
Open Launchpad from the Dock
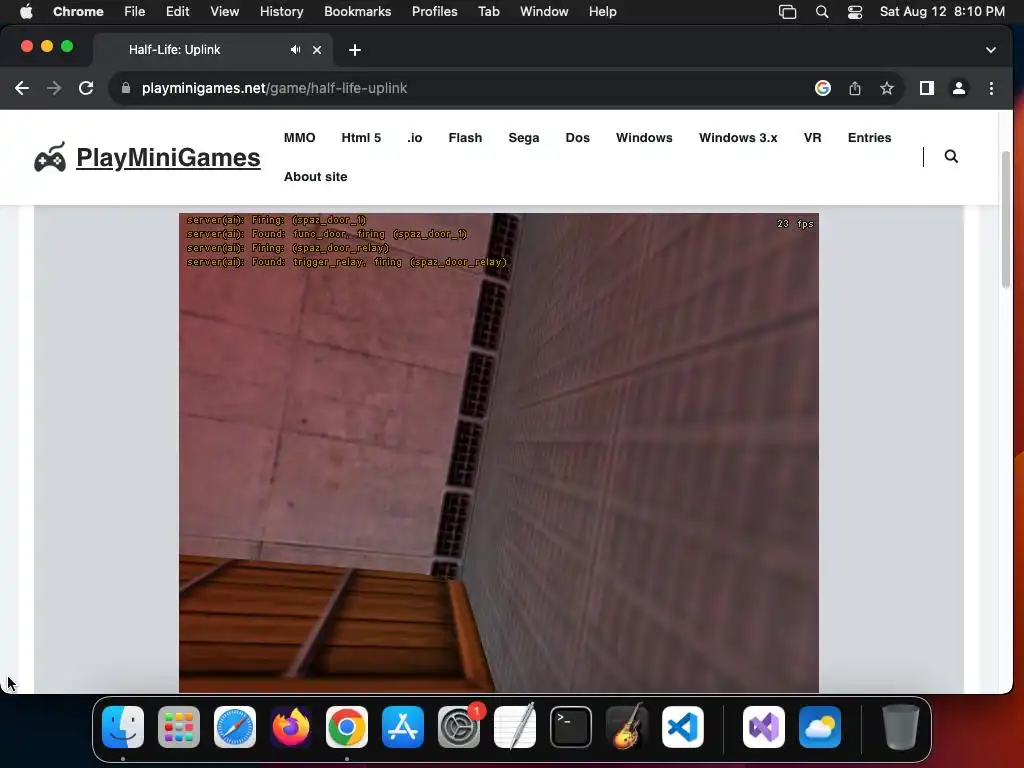pos(179,727)
